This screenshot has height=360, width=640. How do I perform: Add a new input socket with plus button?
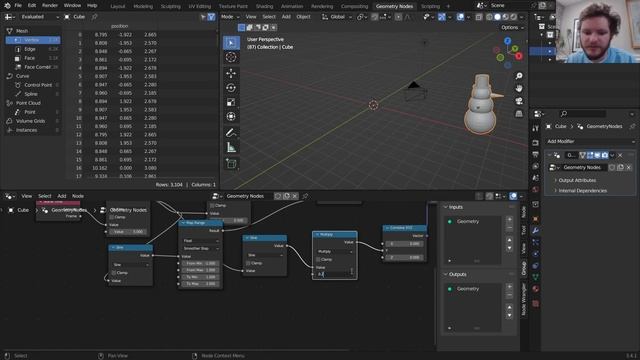509,220
